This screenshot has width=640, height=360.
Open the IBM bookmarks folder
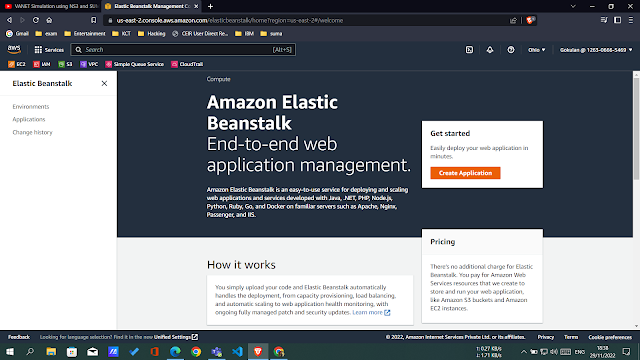tap(244, 33)
